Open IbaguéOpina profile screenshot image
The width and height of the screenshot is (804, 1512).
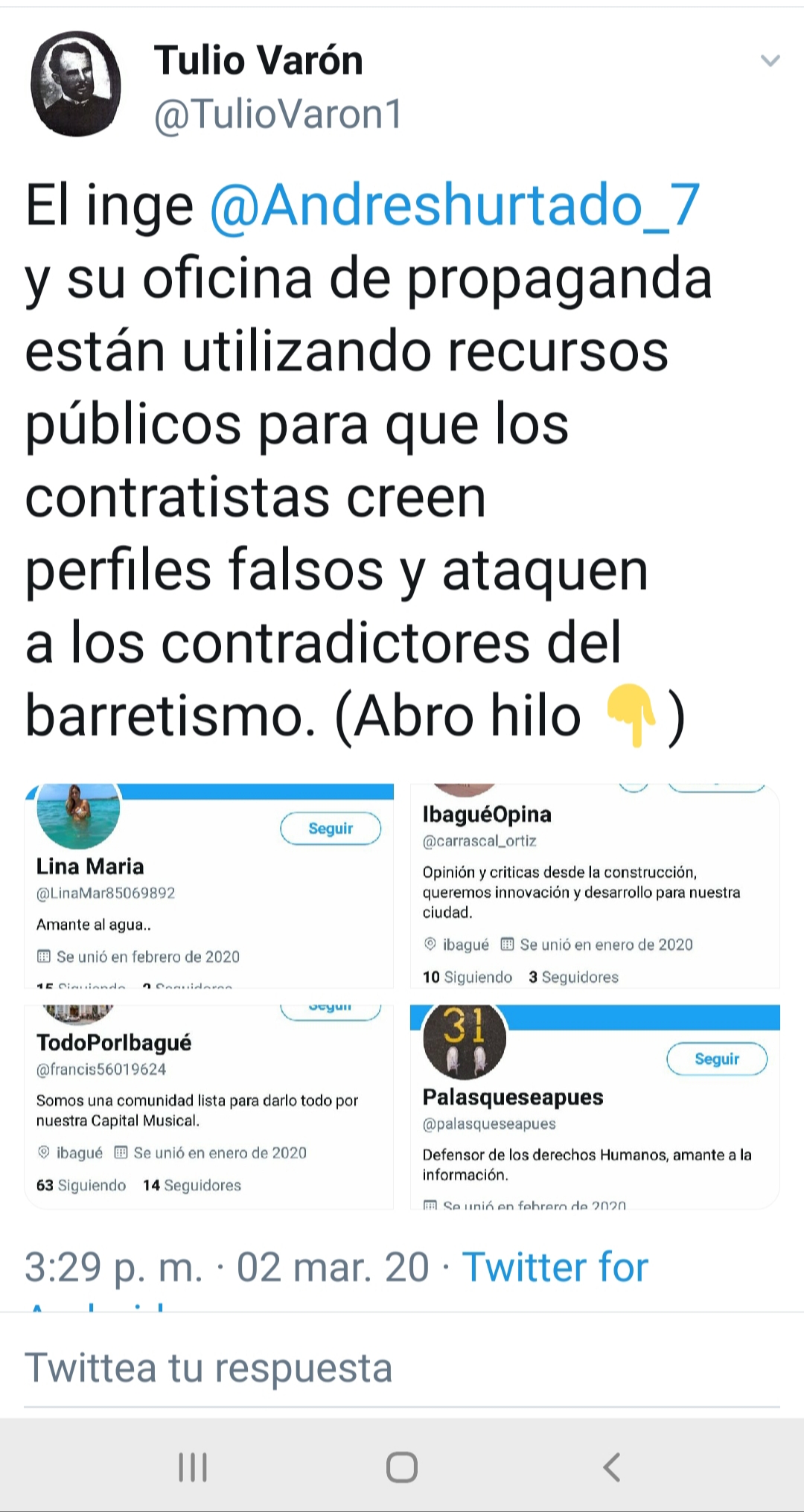[x=595, y=886]
